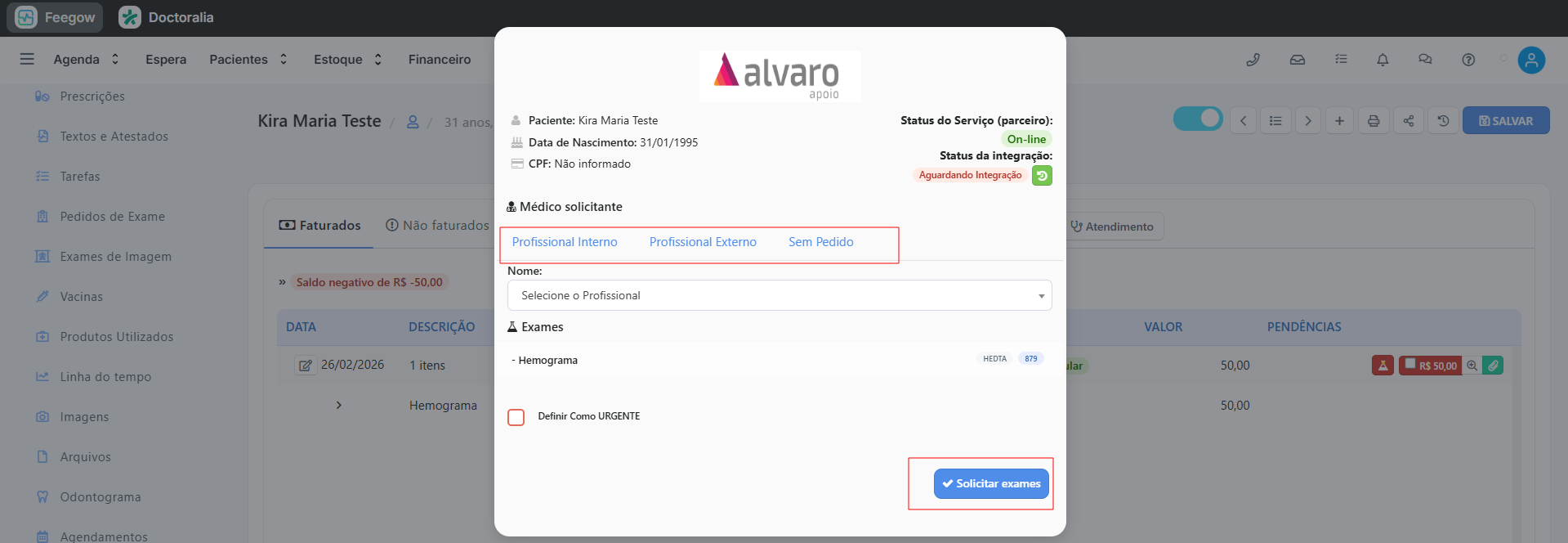The image size is (1568, 543).
Task: Expand the Saldo negativo double arrow
Action: pos(282,282)
